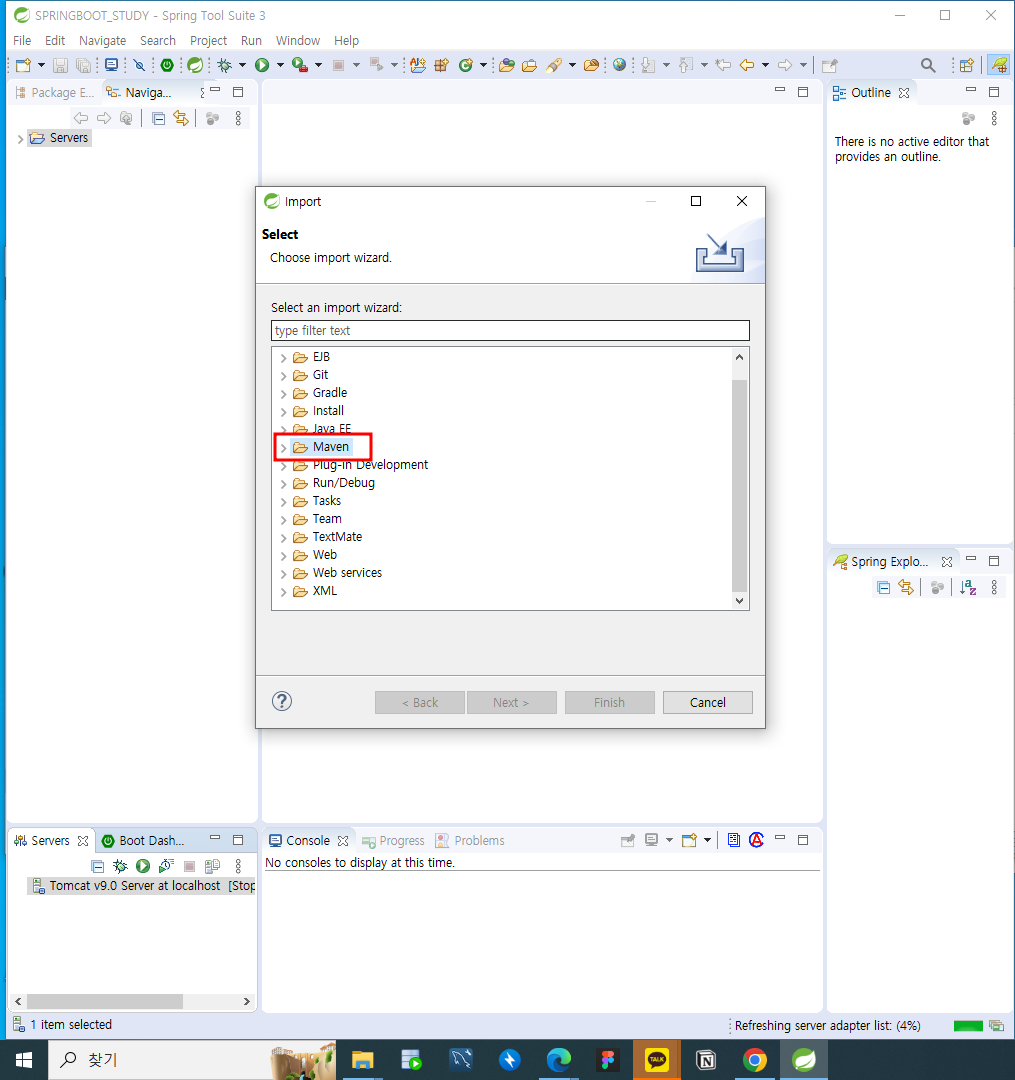Switch to the Progress tab
Screen dimensions: 1015x1080
coord(393,840)
